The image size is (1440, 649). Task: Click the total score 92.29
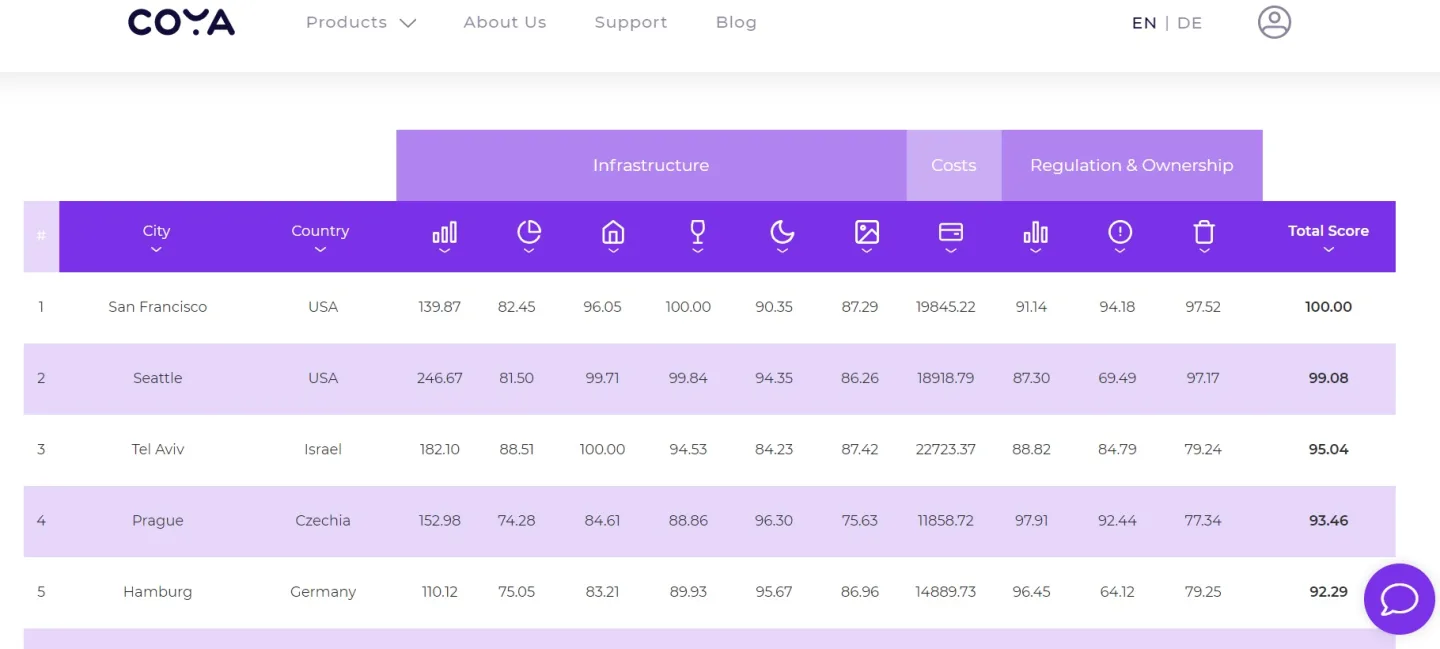click(1328, 591)
